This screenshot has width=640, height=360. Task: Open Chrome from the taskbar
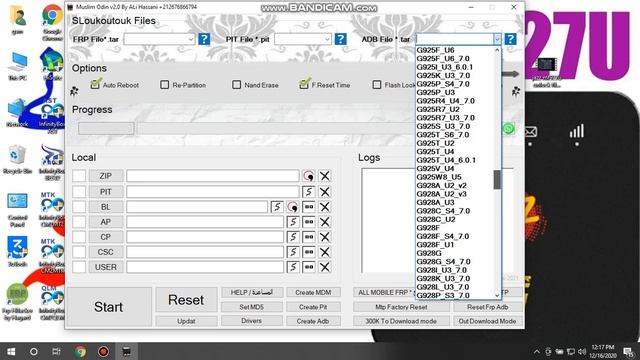pyautogui.click(x=80, y=351)
